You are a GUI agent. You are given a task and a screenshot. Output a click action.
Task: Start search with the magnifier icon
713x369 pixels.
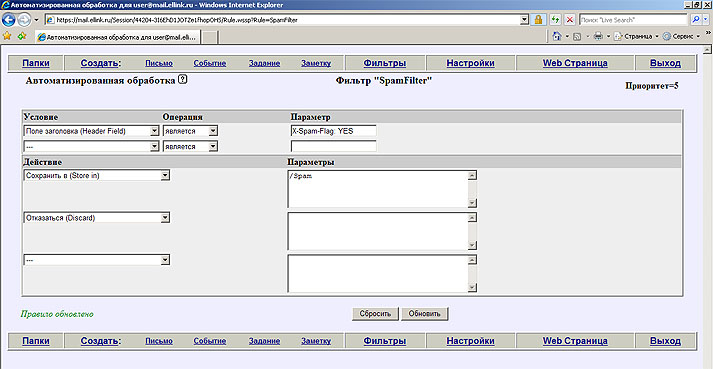pyautogui.click(x=695, y=20)
